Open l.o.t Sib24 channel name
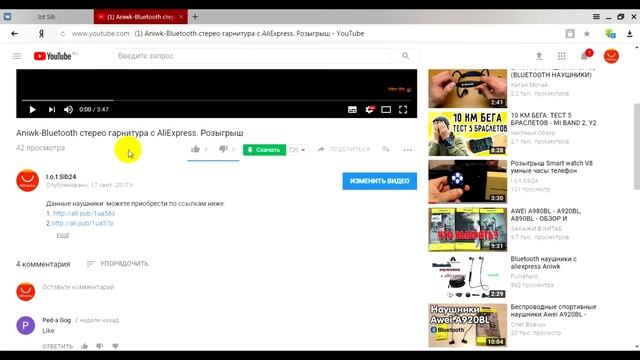 click(x=61, y=176)
